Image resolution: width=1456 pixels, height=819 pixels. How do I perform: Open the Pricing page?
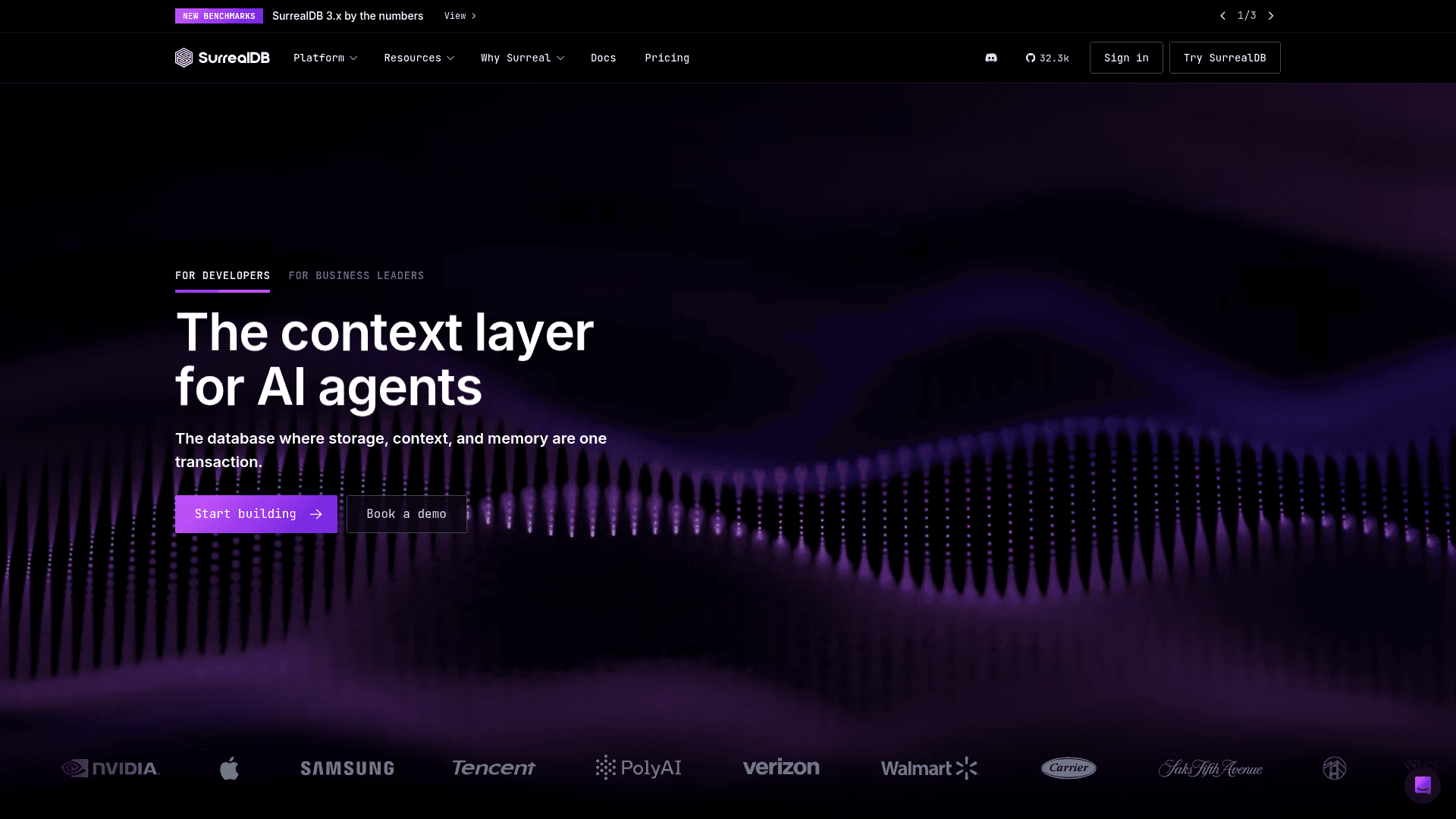click(x=667, y=58)
